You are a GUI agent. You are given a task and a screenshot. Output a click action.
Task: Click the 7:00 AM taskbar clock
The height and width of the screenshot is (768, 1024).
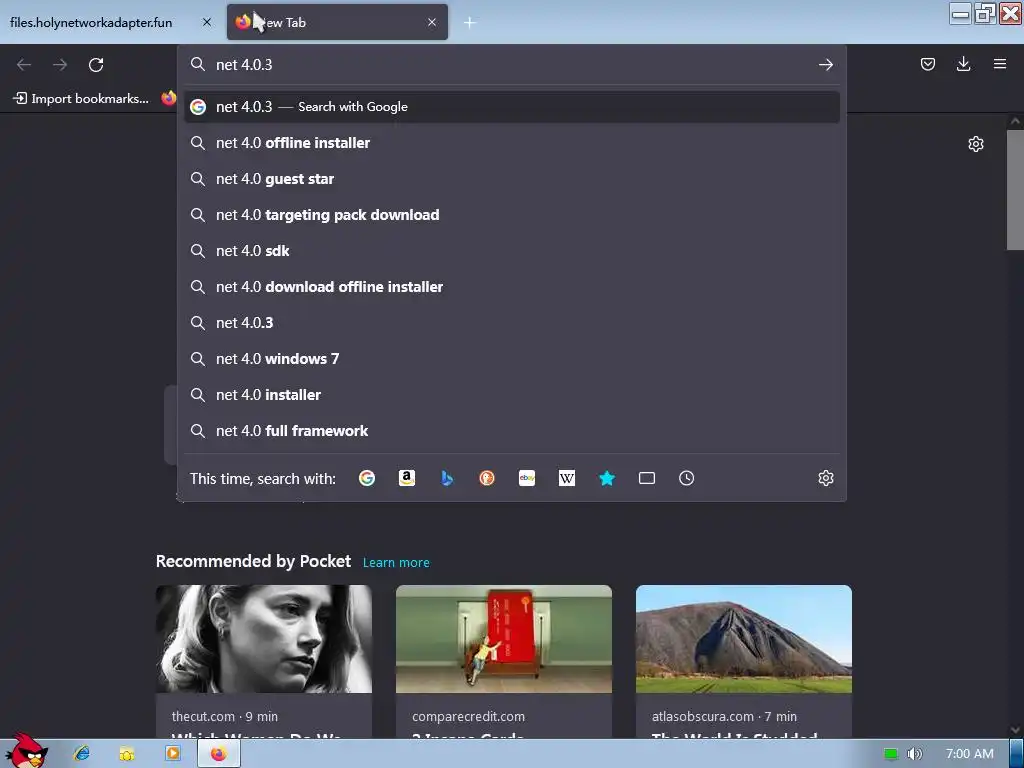pyautogui.click(x=970, y=754)
